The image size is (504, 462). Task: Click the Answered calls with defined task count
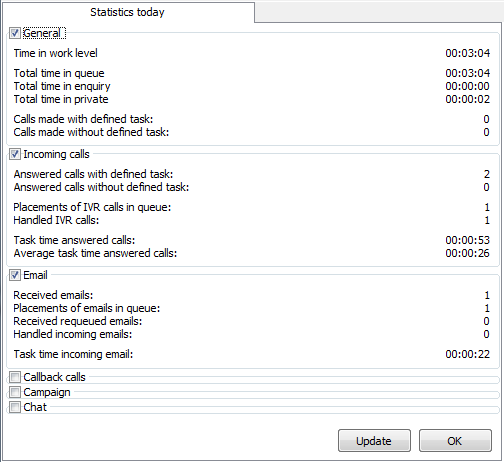click(x=487, y=174)
